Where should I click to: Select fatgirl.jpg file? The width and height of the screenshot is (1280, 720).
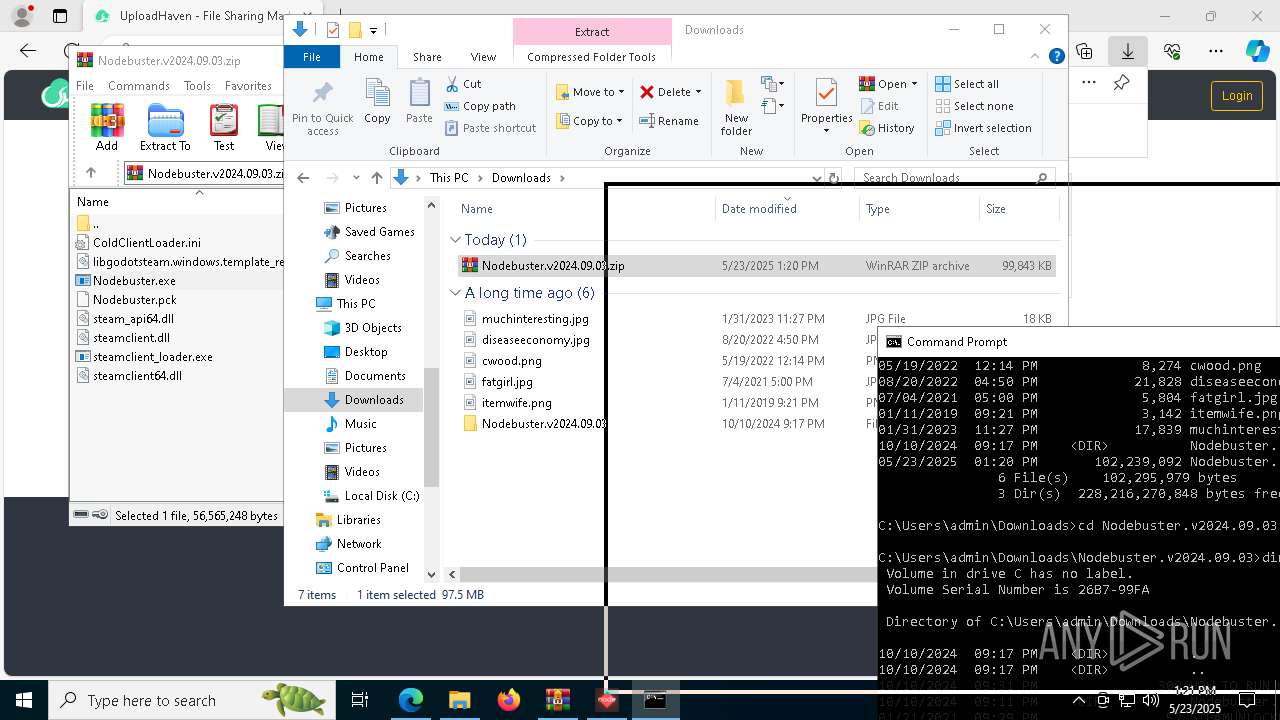507,382
